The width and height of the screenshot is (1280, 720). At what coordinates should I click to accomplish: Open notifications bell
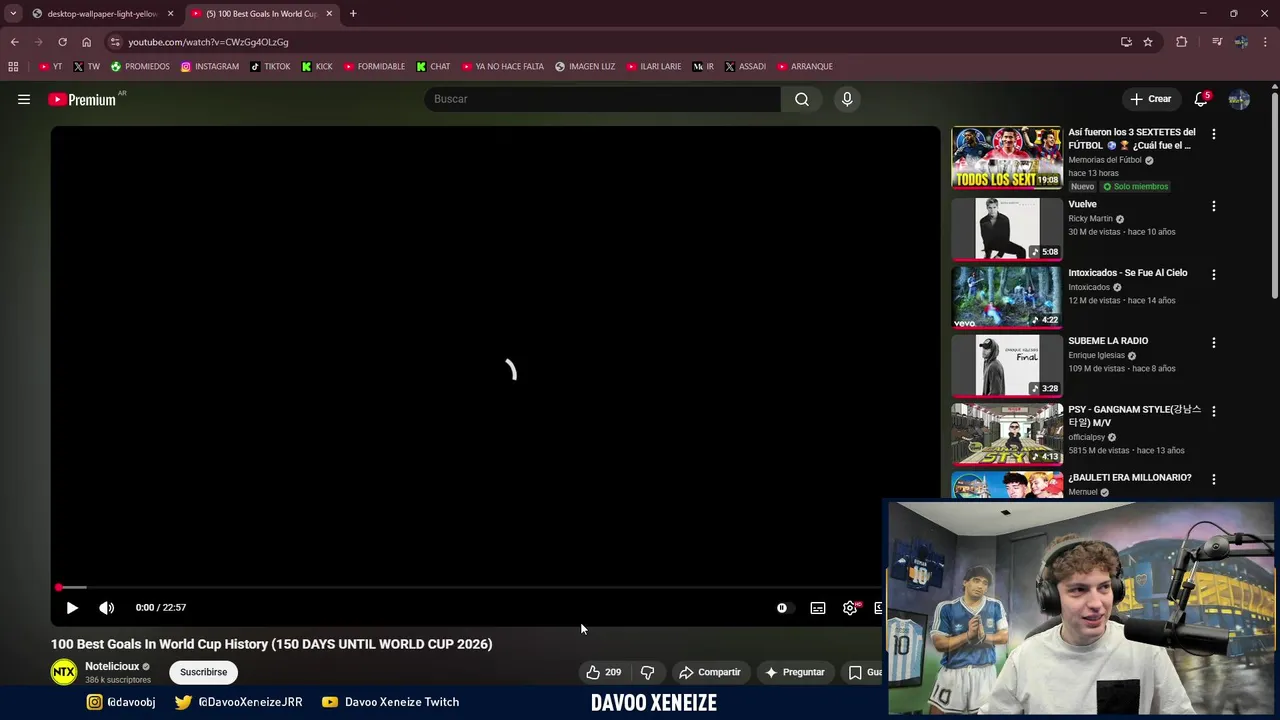tap(1201, 99)
